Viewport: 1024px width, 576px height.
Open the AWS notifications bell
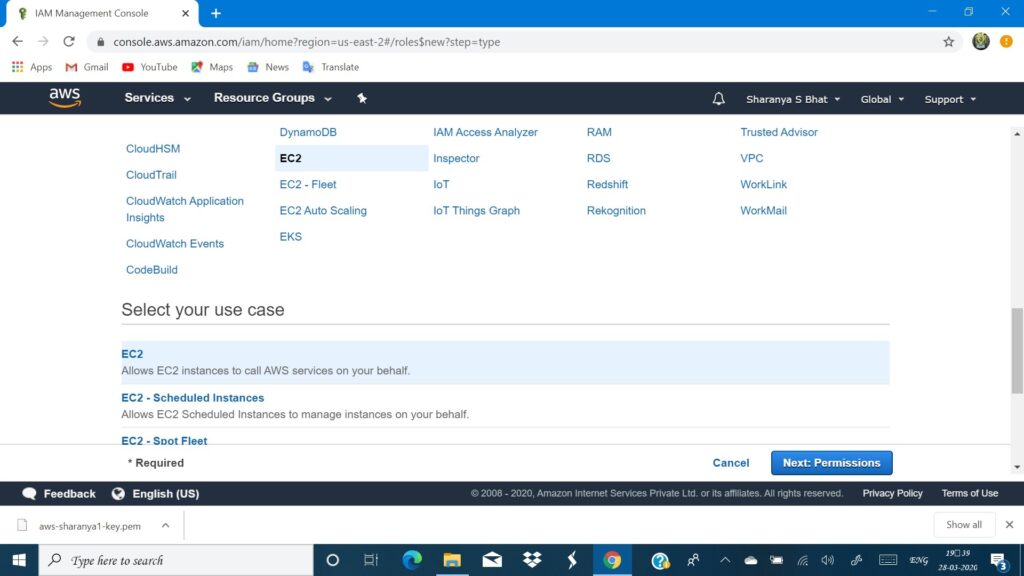[x=718, y=99]
